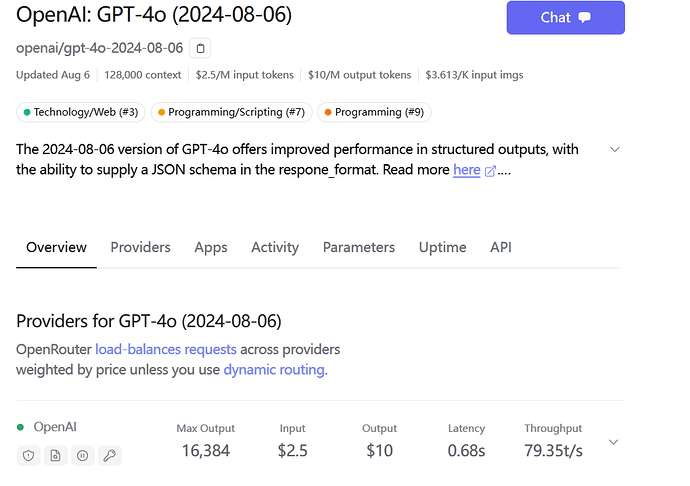Click the 'Max Output' column label
Screen dimensions: 690x486
(206, 428)
